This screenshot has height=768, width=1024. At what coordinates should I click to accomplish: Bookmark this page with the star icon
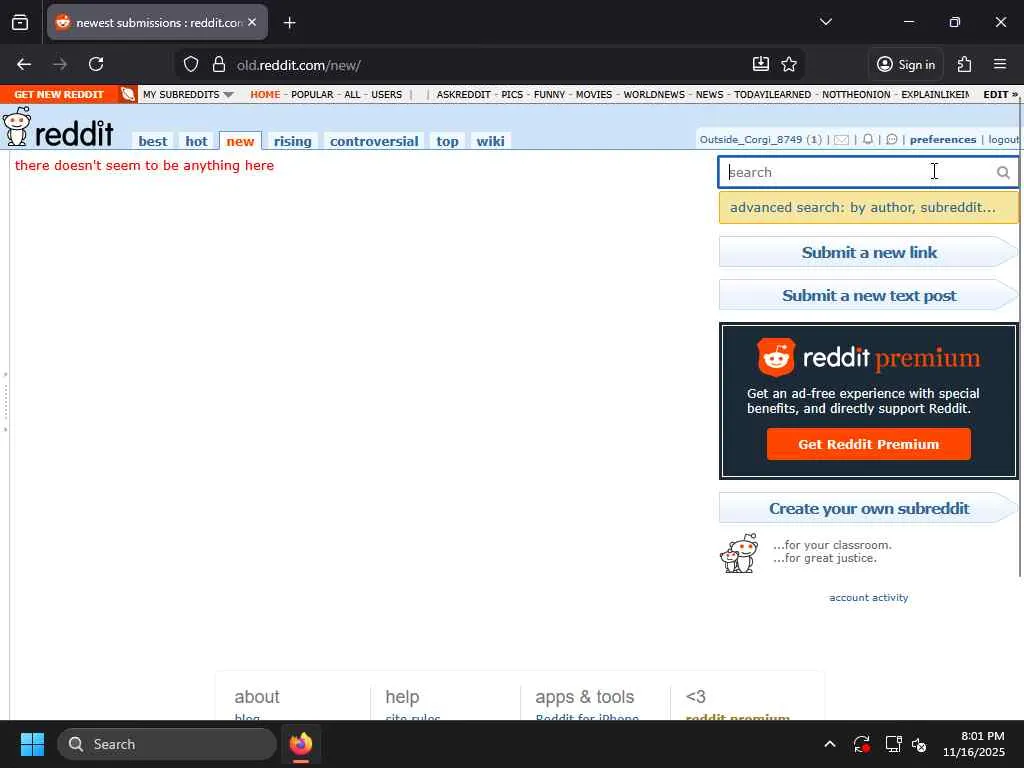tap(789, 64)
